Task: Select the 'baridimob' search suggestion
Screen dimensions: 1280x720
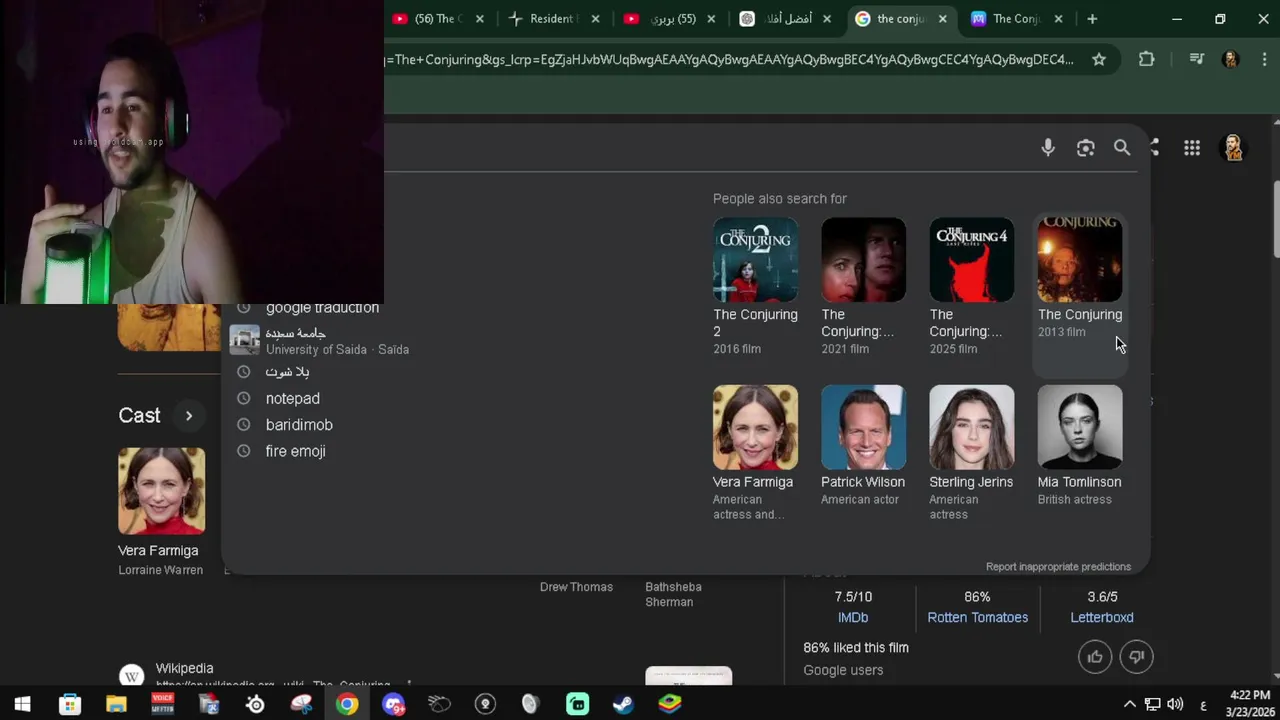Action: click(299, 425)
